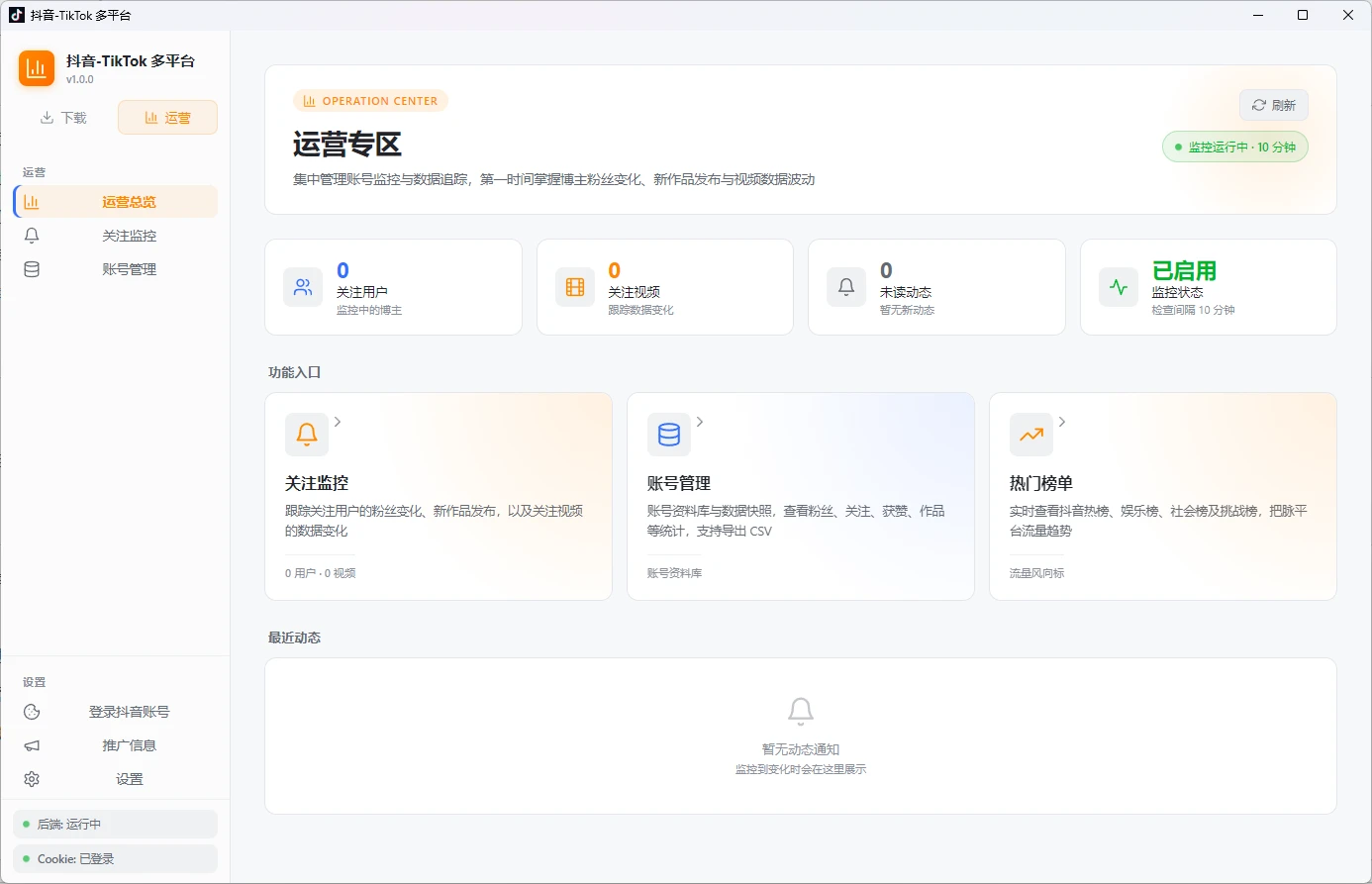Open the 热门榜单 feature card title
This screenshot has height=884, width=1372.
tap(1041, 483)
